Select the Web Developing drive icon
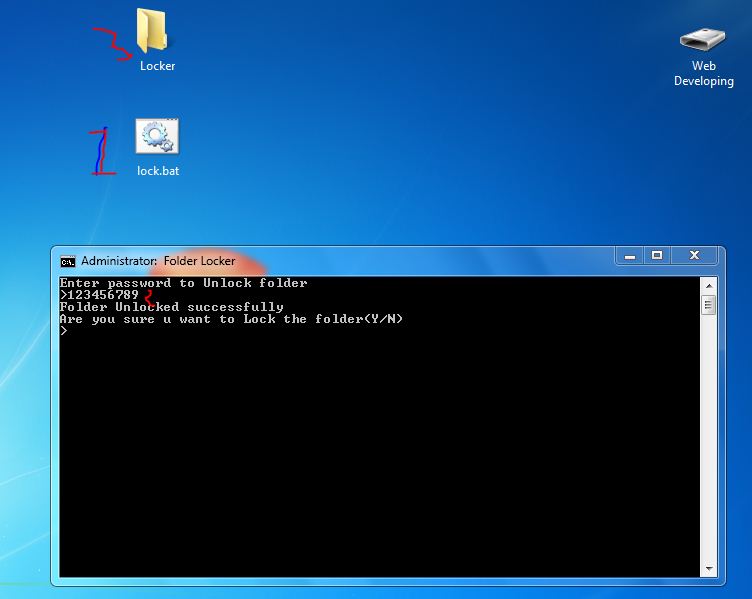 pos(703,39)
